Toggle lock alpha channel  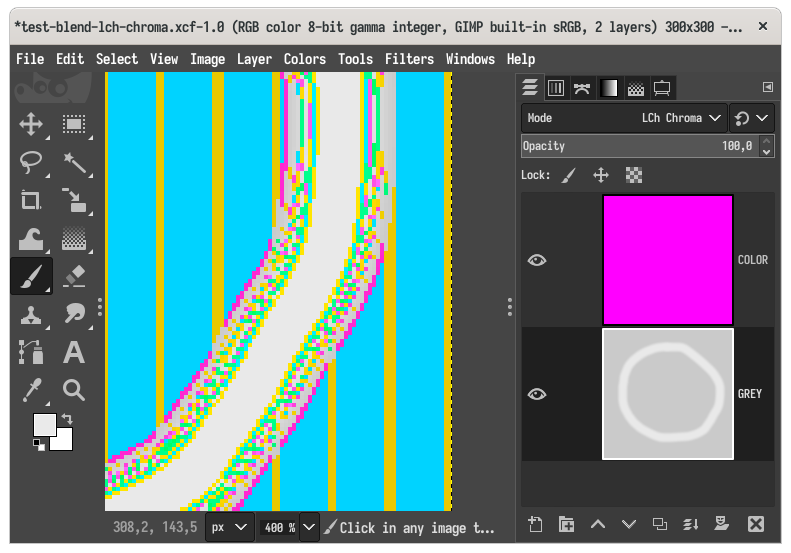click(634, 176)
